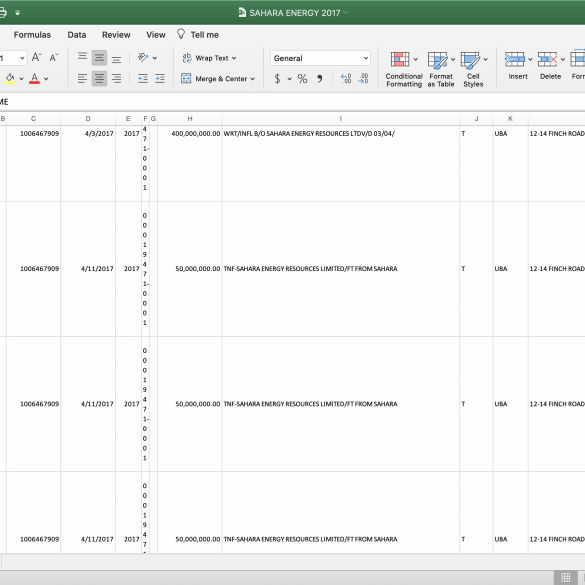
Task: Open Conditional Formatting
Action: (x=404, y=70)
